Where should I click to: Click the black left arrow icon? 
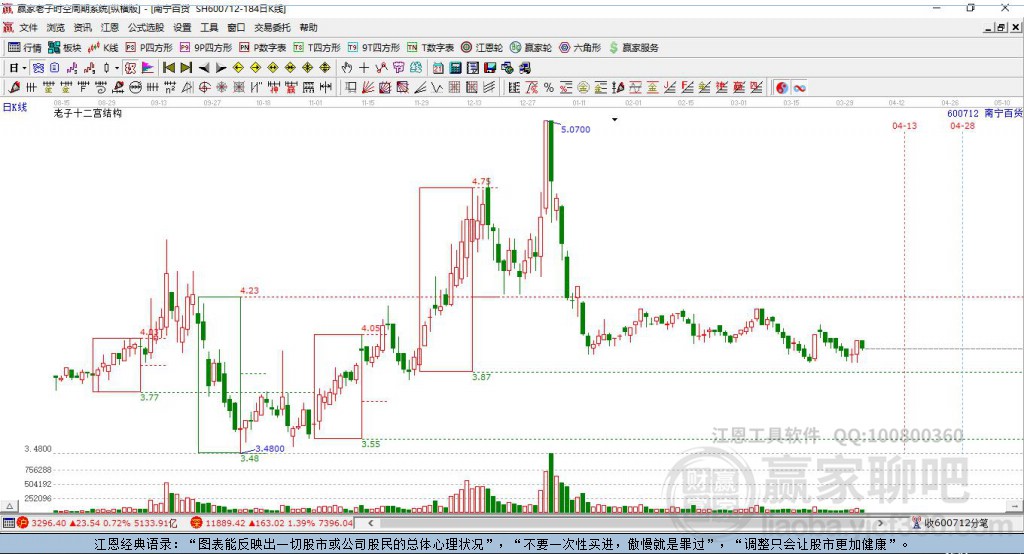[x=204, y=68]
